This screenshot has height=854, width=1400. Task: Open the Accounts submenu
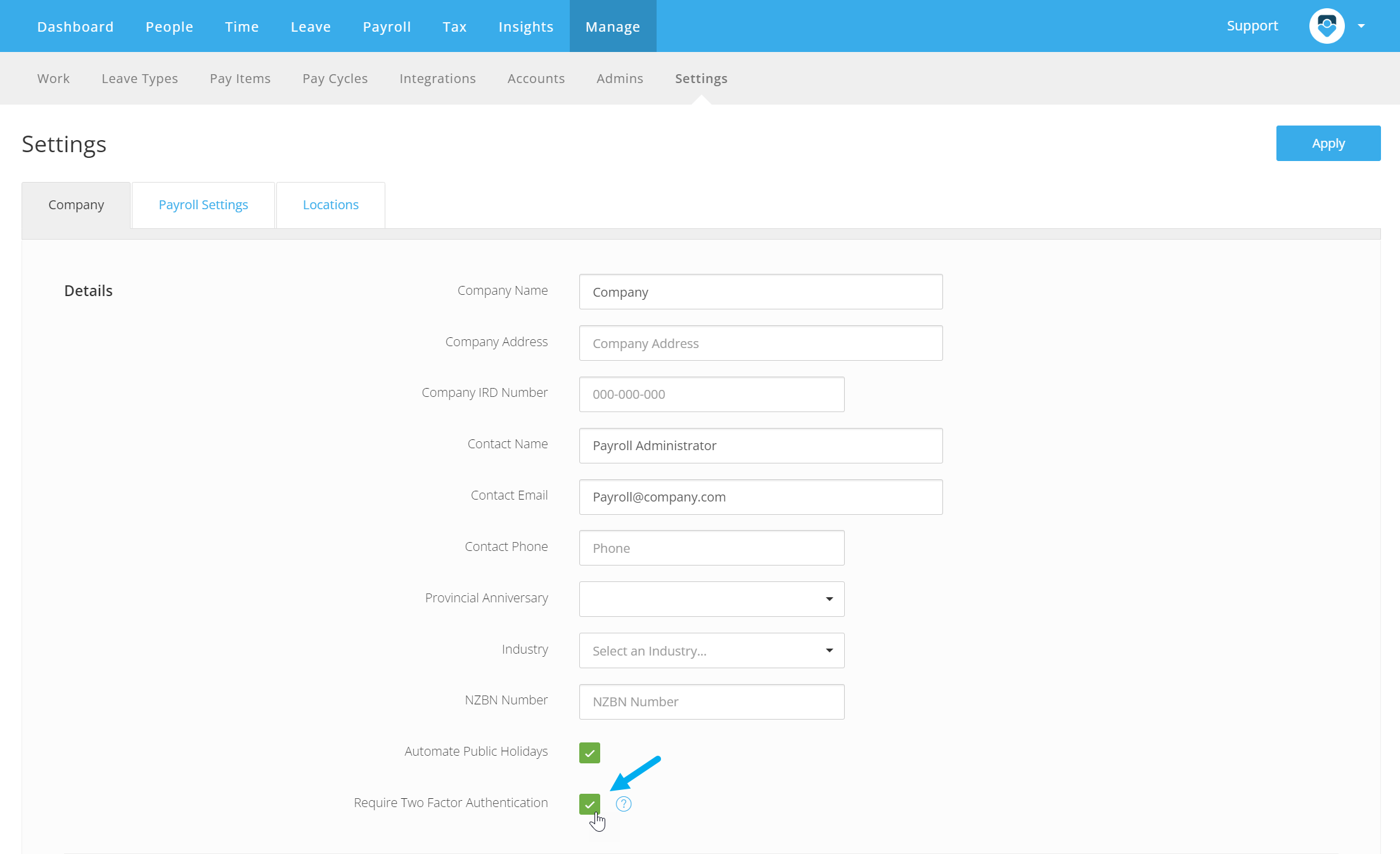[536, 79]
